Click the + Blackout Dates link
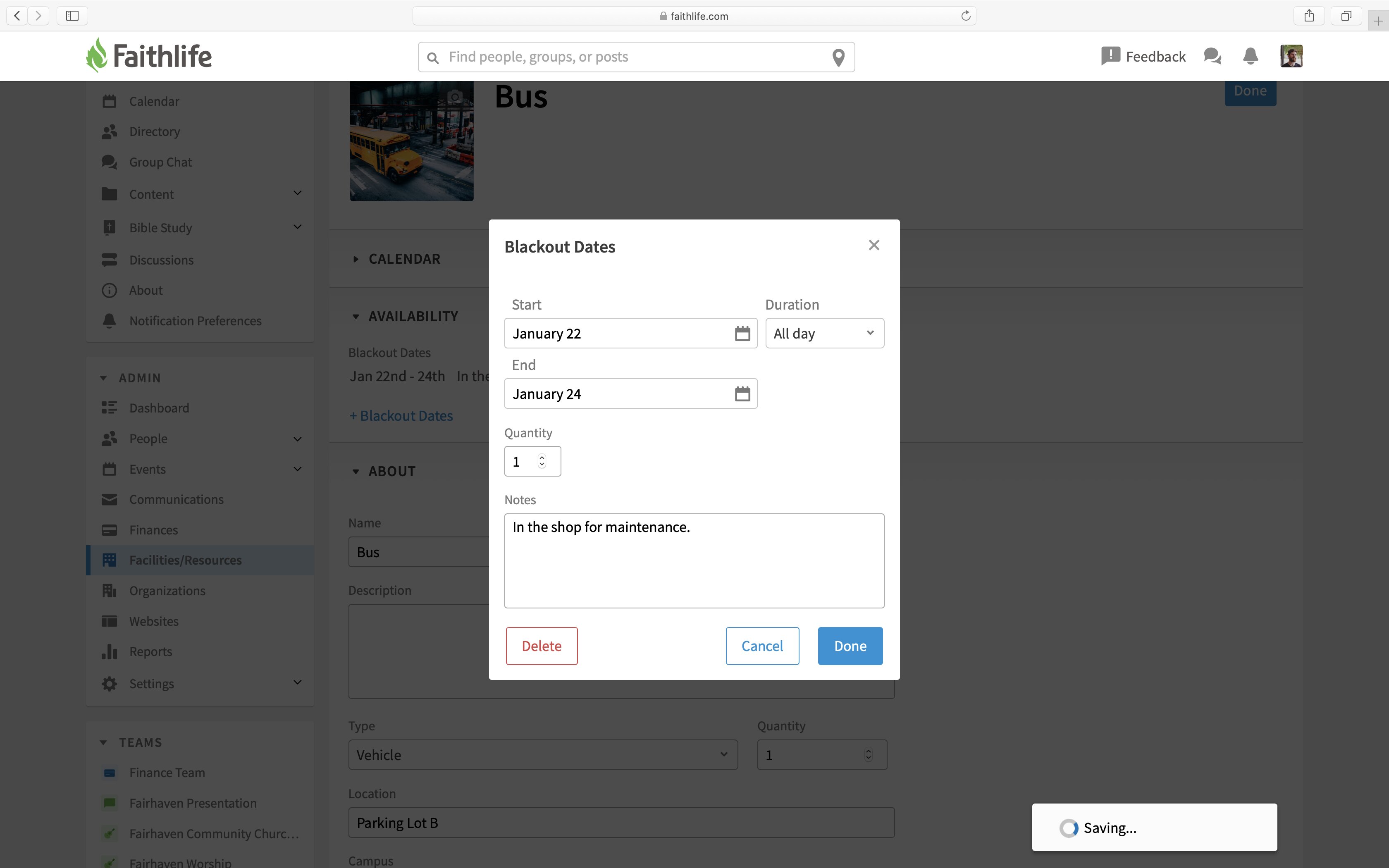The height and width of the screenshot is (868, 1389). point(401,416)
